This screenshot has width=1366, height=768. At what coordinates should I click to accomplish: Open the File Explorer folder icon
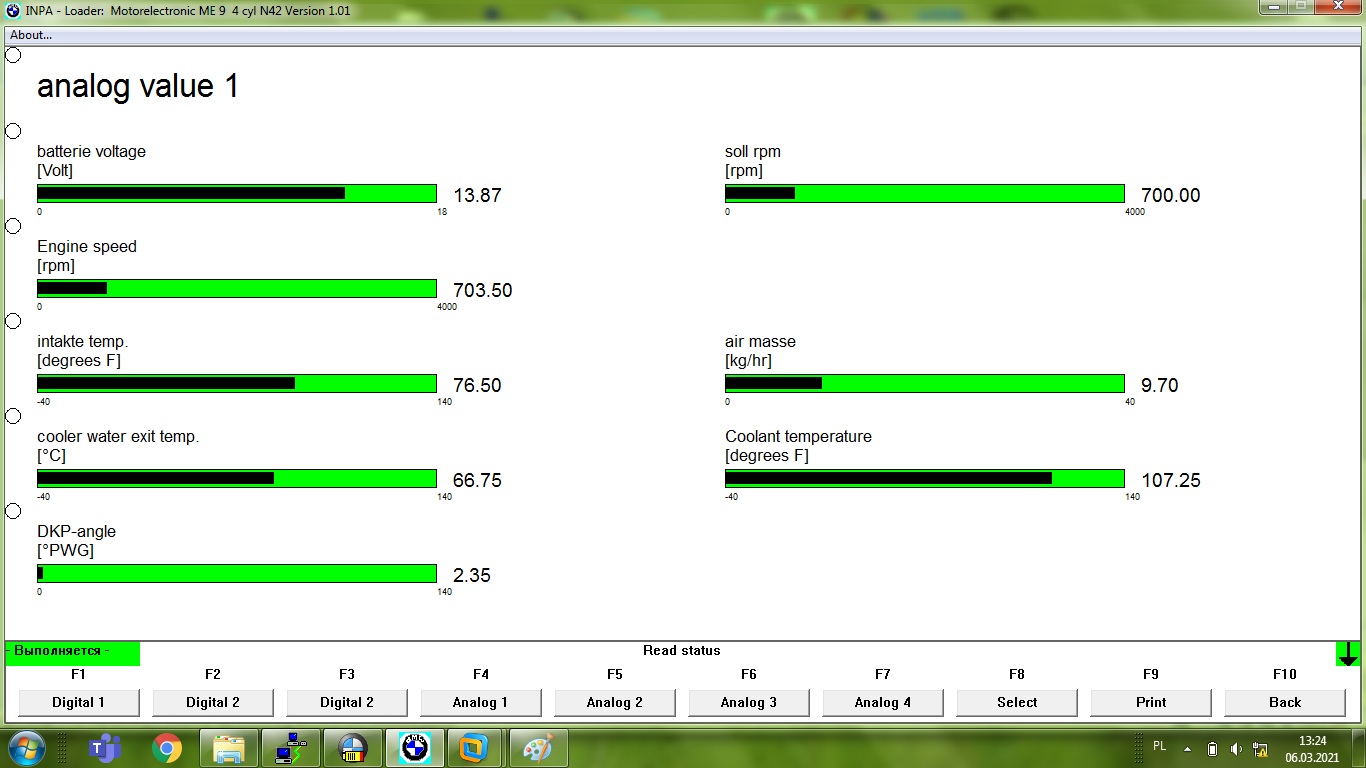point(229,747)
